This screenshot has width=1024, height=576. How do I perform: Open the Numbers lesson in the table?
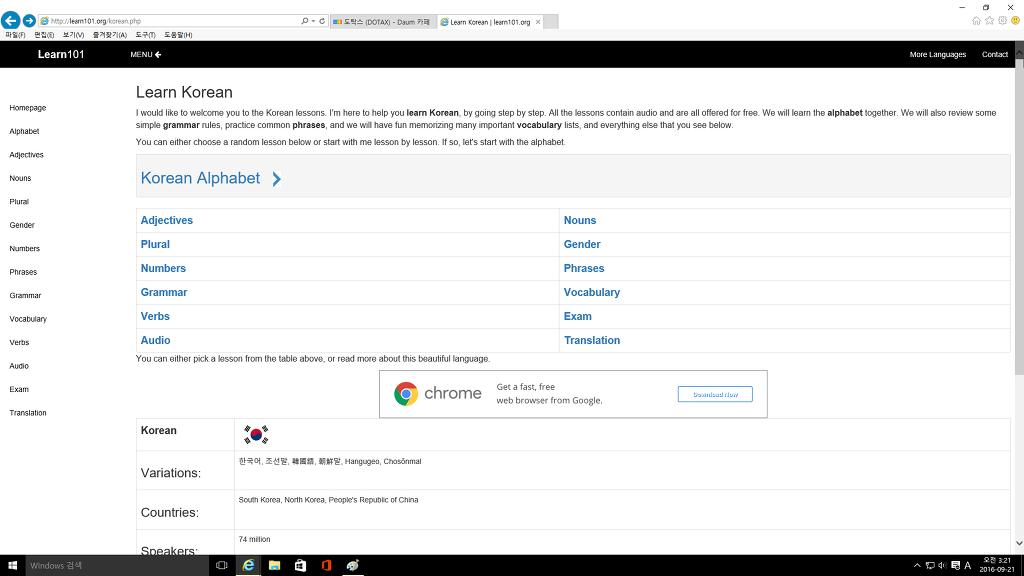point(163,268)
